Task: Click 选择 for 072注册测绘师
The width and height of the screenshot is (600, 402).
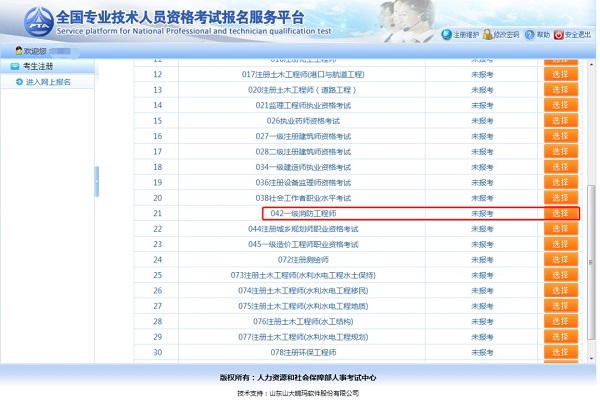Action: click(x=561, y=260)
